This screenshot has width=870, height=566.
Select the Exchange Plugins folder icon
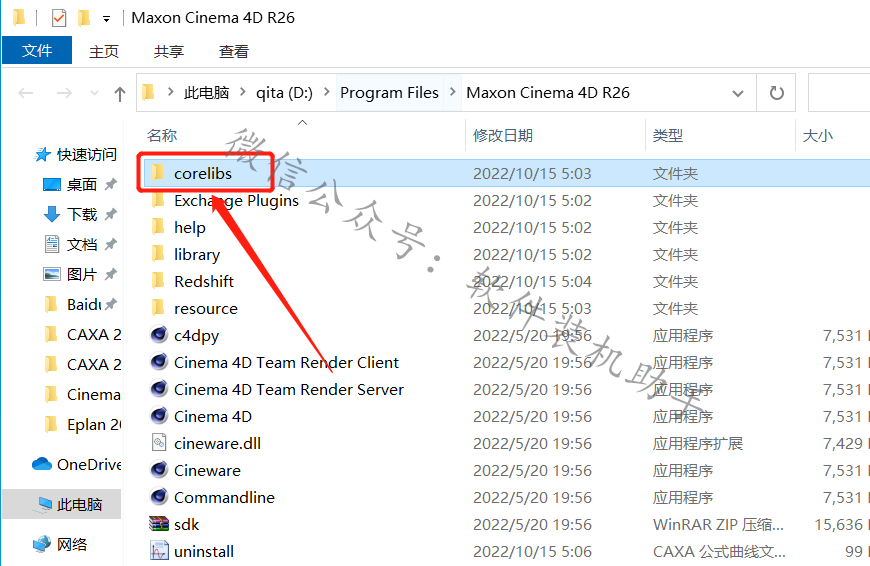158,200
